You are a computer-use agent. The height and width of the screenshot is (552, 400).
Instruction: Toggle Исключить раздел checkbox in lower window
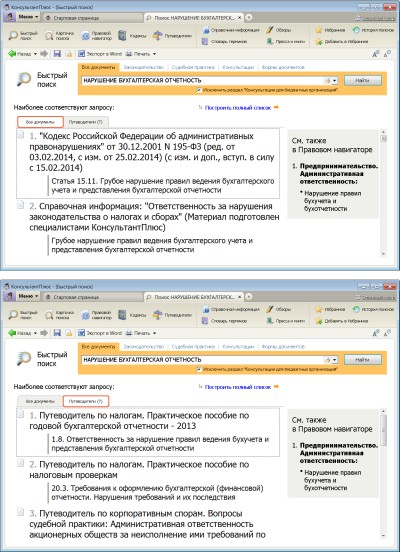(199, 370)
